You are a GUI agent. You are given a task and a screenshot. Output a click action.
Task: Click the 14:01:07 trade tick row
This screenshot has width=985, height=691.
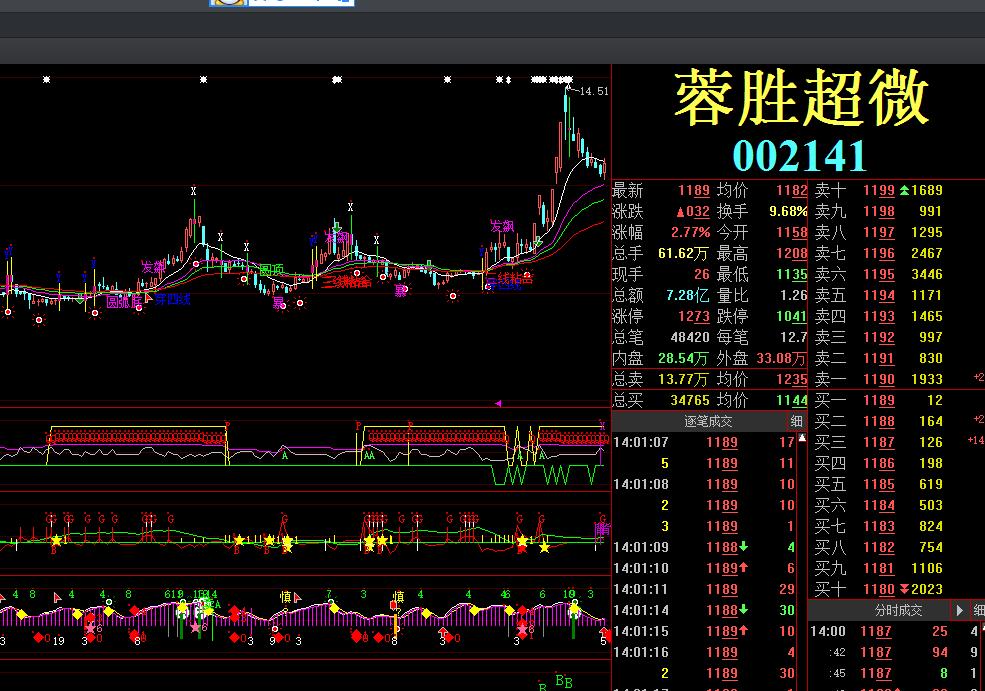(x=704, y=442)
